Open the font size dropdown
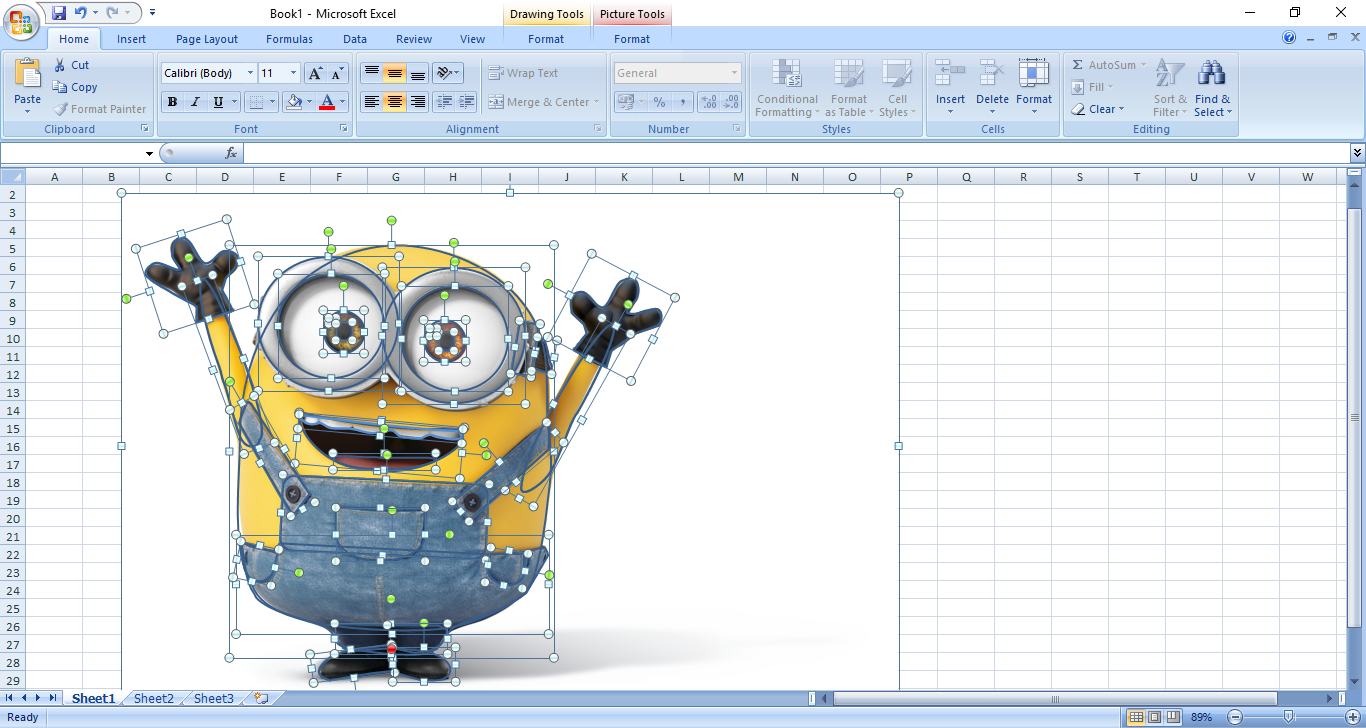 click(x=293, y=73)
